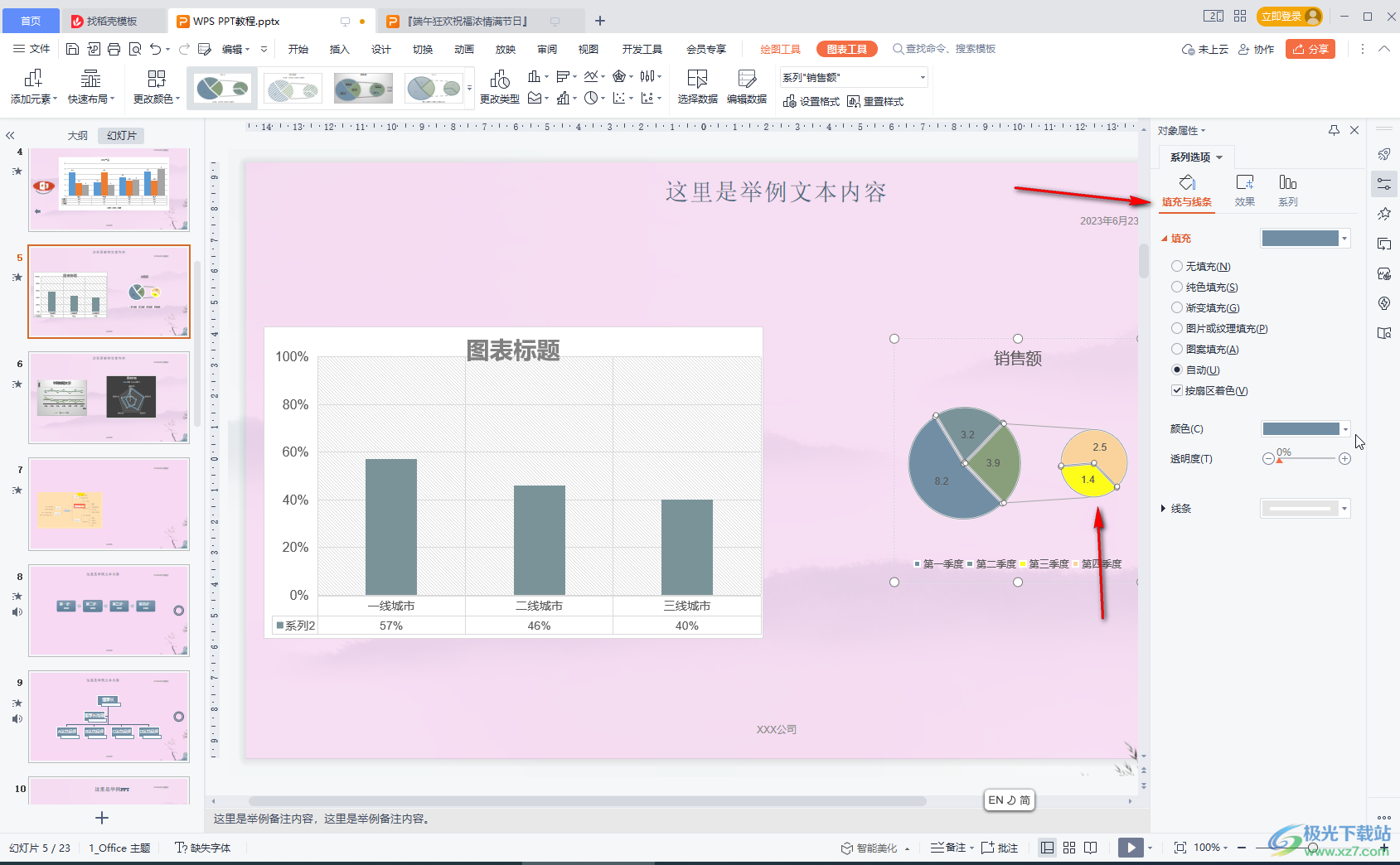The height and width of the screenshot is (865, 1400).
Task: Open the Design (设计) ribbon tab
Action: (x=381, y=49)
